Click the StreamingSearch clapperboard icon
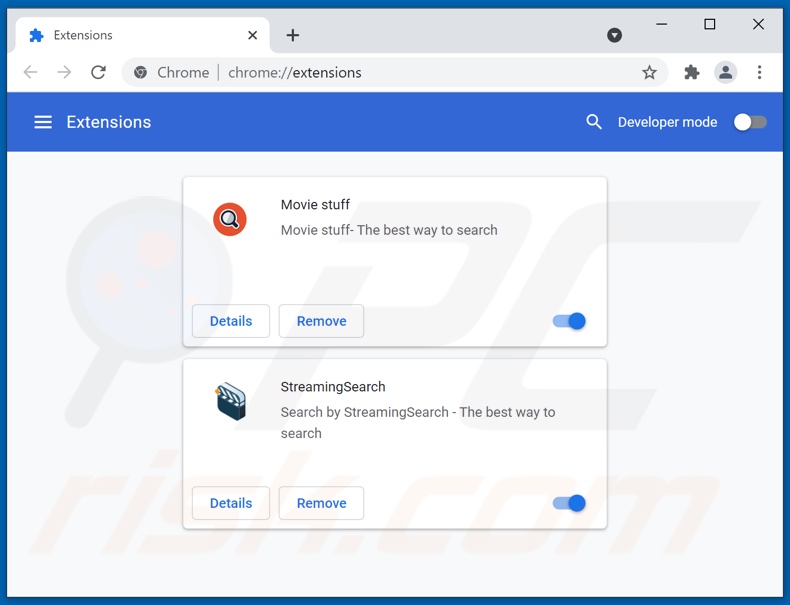The image size is (790, 605). point(230,401)
